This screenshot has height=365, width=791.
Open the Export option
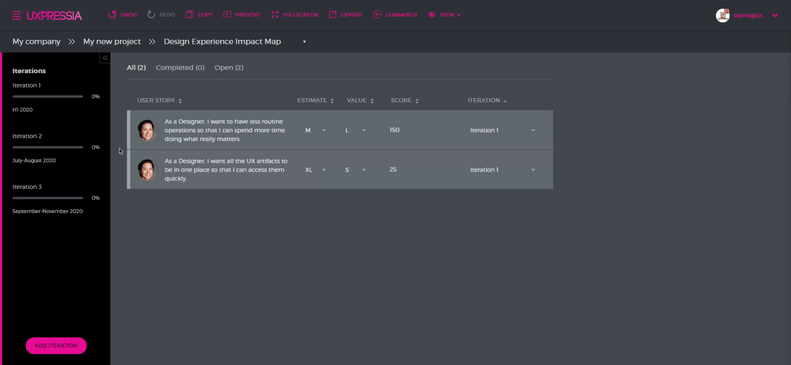[x=346, y=15]
